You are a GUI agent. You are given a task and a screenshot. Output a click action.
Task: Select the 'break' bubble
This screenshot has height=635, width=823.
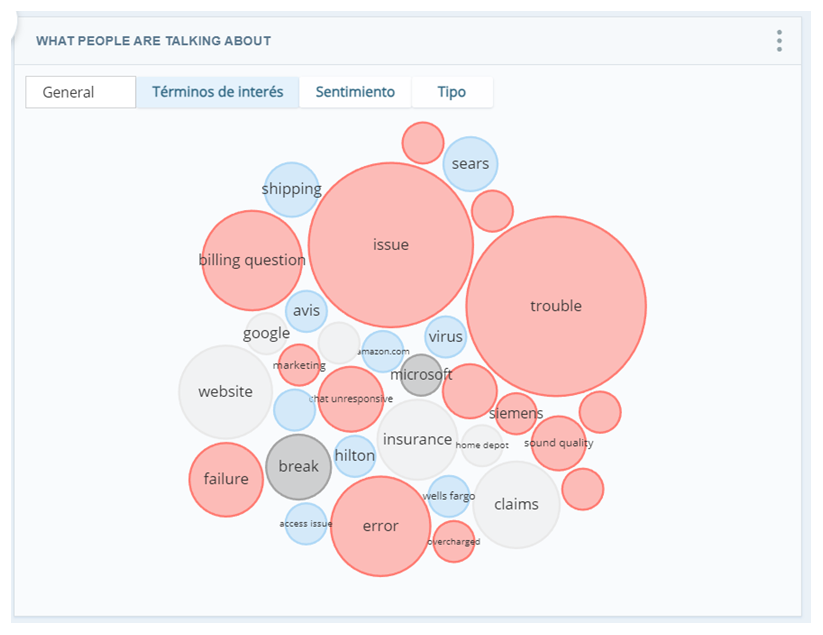[298, 467]
